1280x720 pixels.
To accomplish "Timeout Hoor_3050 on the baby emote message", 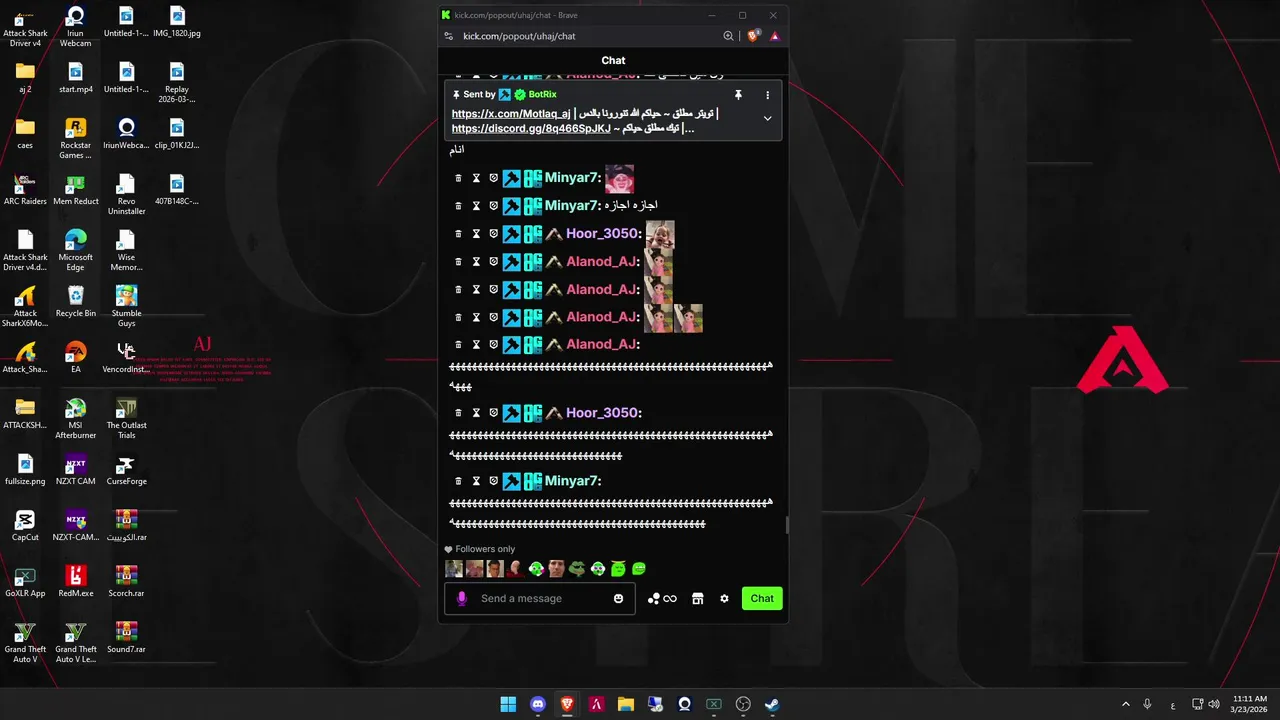I will pyautogui.click(x=476, y=234).
